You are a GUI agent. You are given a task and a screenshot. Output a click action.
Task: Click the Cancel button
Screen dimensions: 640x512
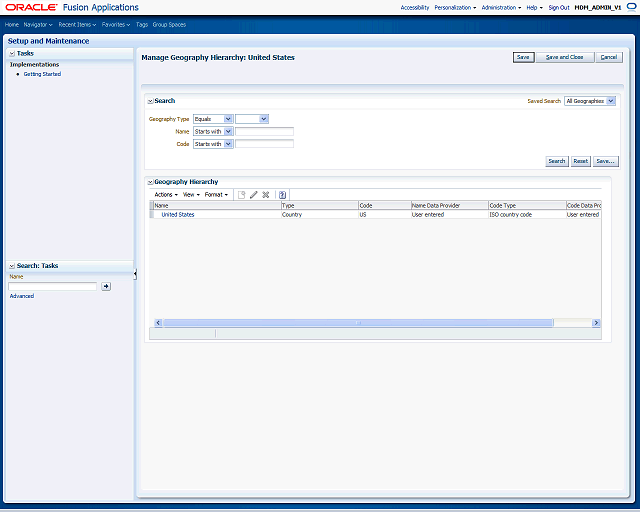point(609,57)
